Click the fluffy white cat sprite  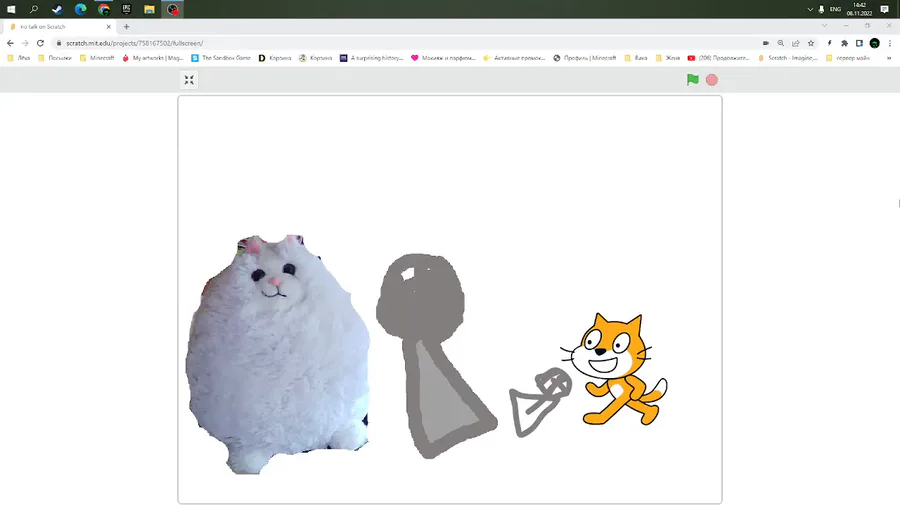pyautogui.click(x=278, y=354)
